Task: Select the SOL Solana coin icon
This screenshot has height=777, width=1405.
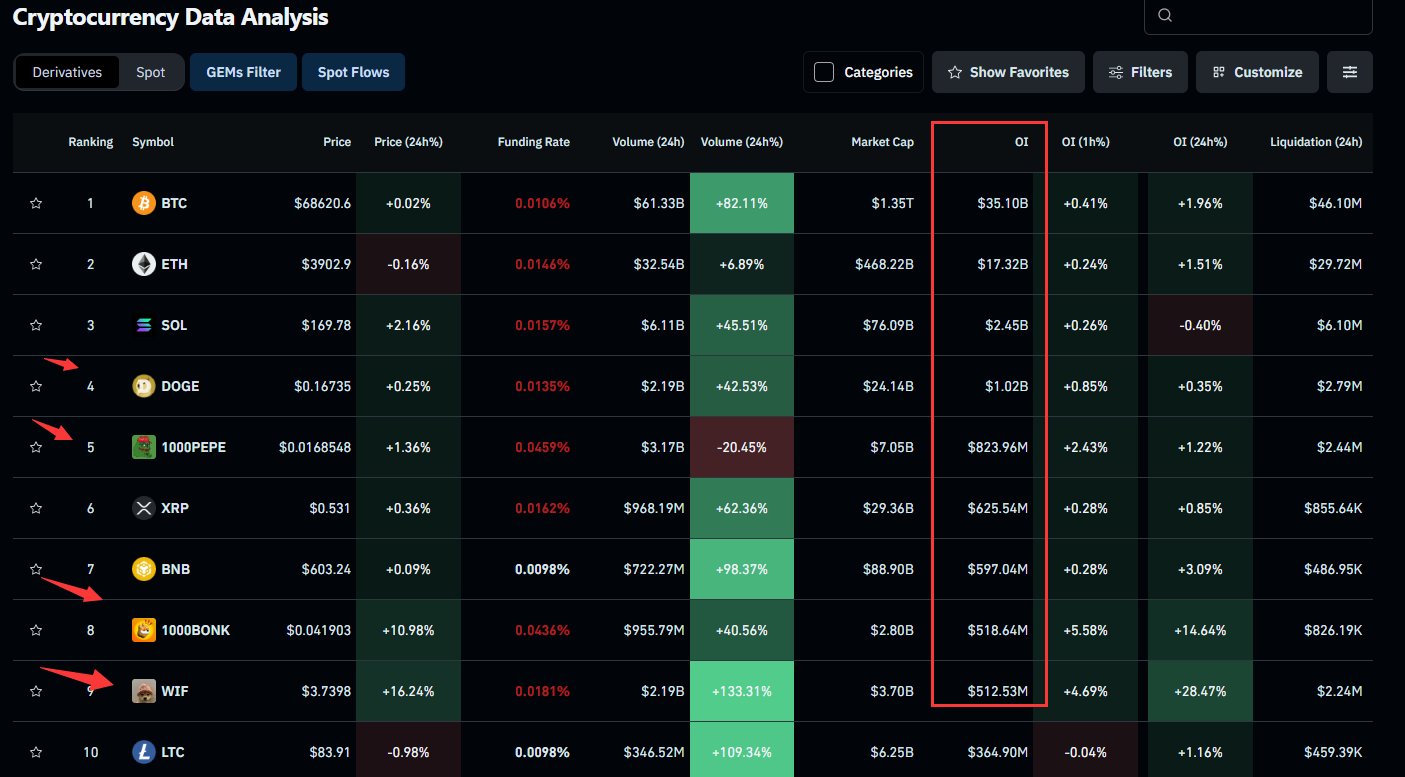Action: 143,324
